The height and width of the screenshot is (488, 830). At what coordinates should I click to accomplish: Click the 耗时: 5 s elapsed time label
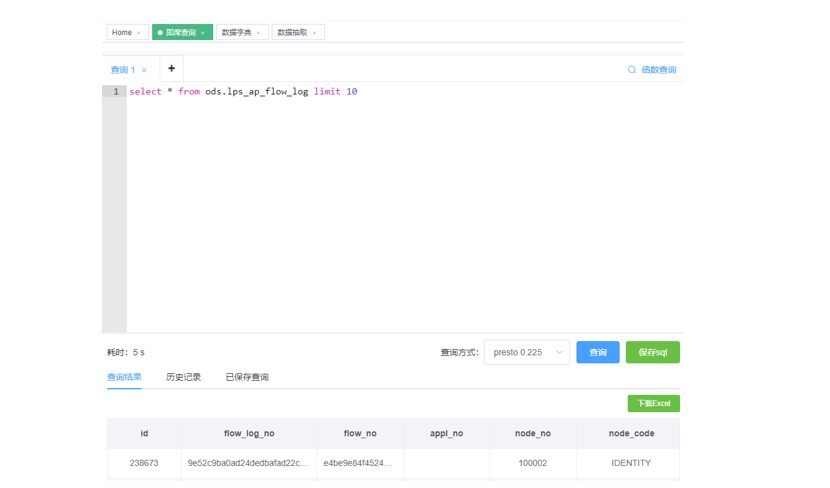(x=126, y=353)
